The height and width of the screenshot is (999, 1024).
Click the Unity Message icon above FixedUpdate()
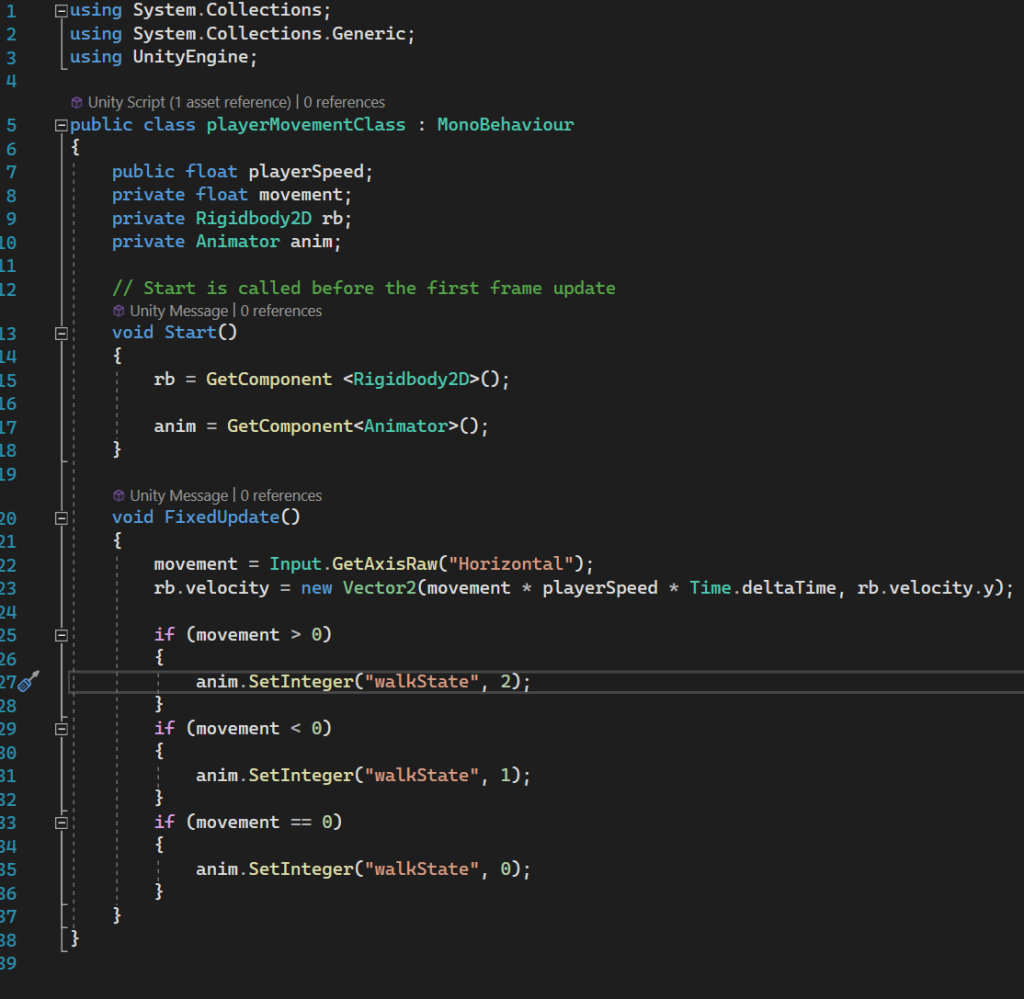coord(119,496)
